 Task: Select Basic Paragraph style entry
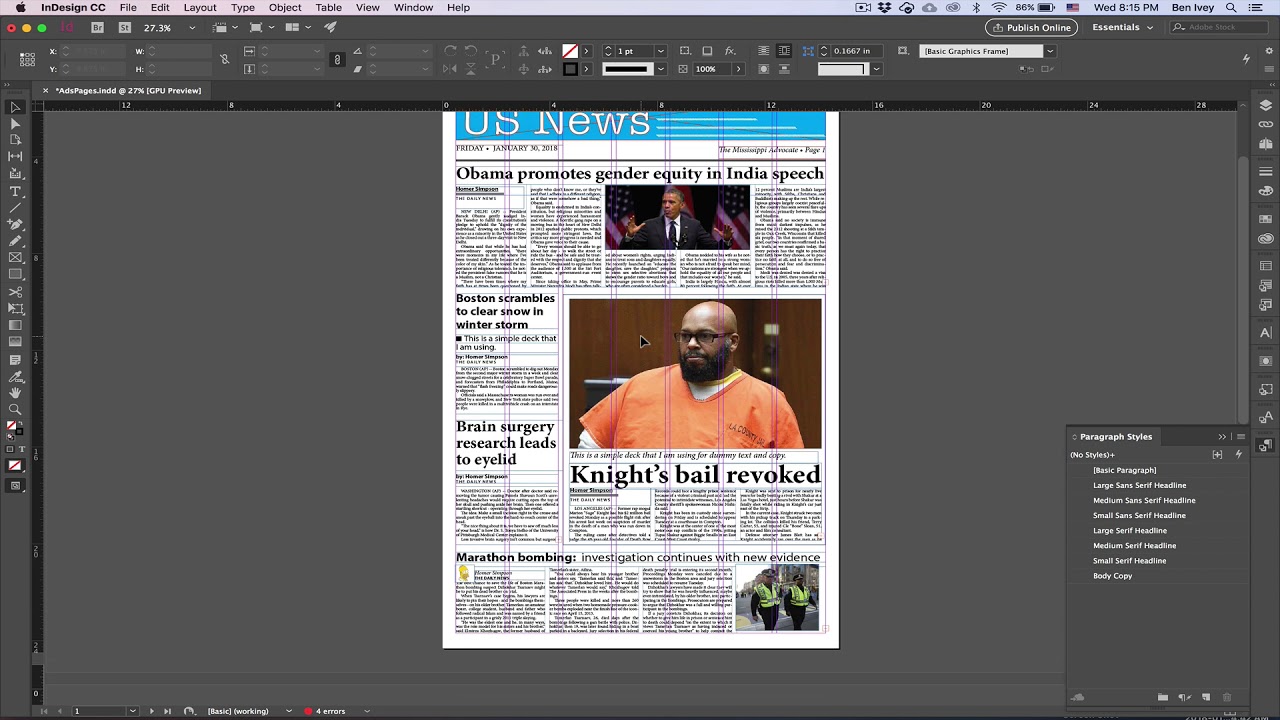point(1124,470)
